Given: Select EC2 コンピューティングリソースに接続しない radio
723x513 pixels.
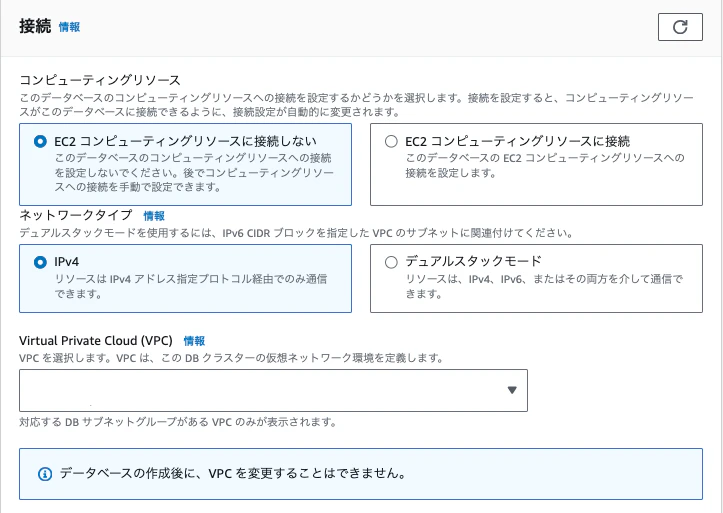Looking at the screenshot, I should [40, 142].
